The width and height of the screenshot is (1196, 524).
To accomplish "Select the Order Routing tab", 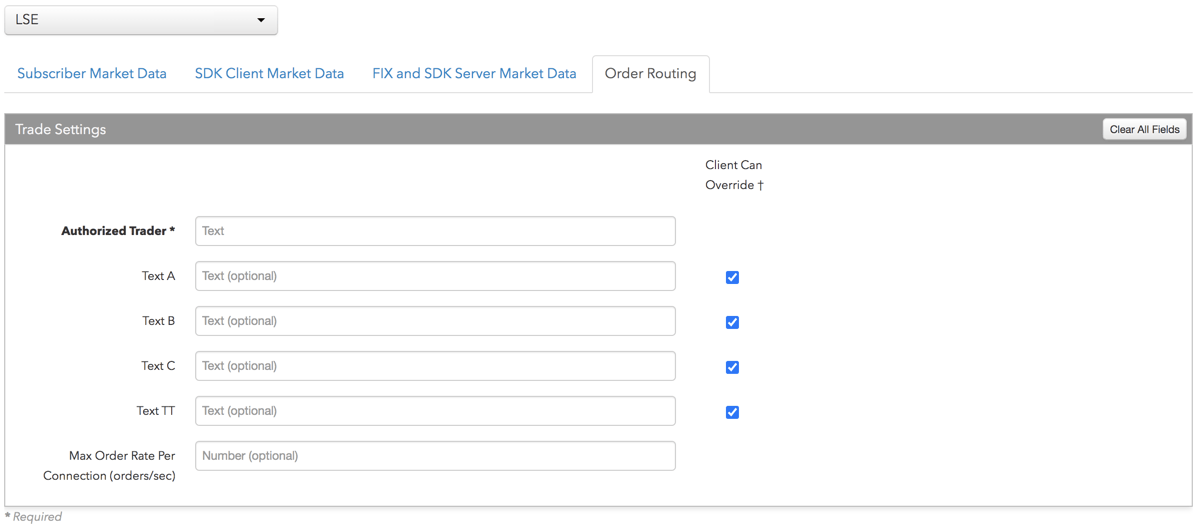I will pos(651,74).
